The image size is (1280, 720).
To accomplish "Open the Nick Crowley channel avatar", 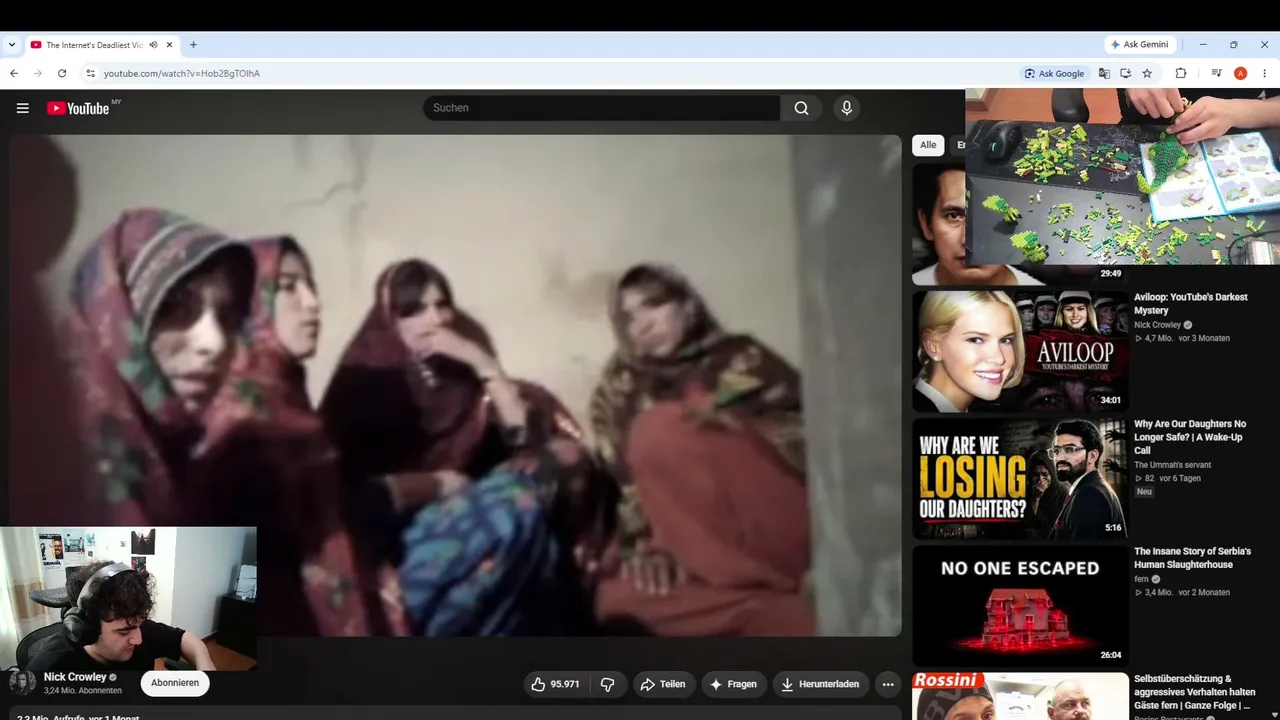I will point(22,682).
